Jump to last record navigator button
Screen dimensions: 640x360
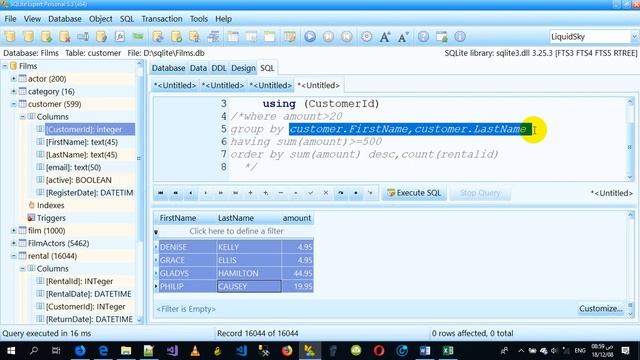(x=236, y=193)
